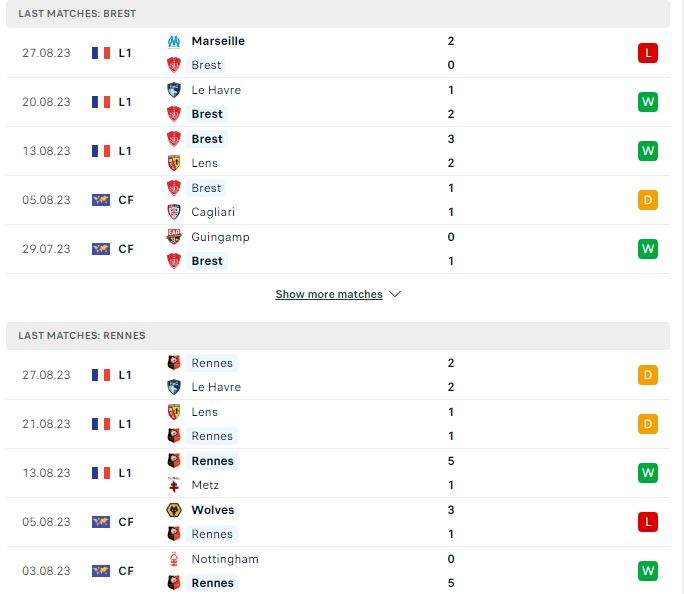
Task: Click the Nottingham club crest icon
Action: pos(174,559)
